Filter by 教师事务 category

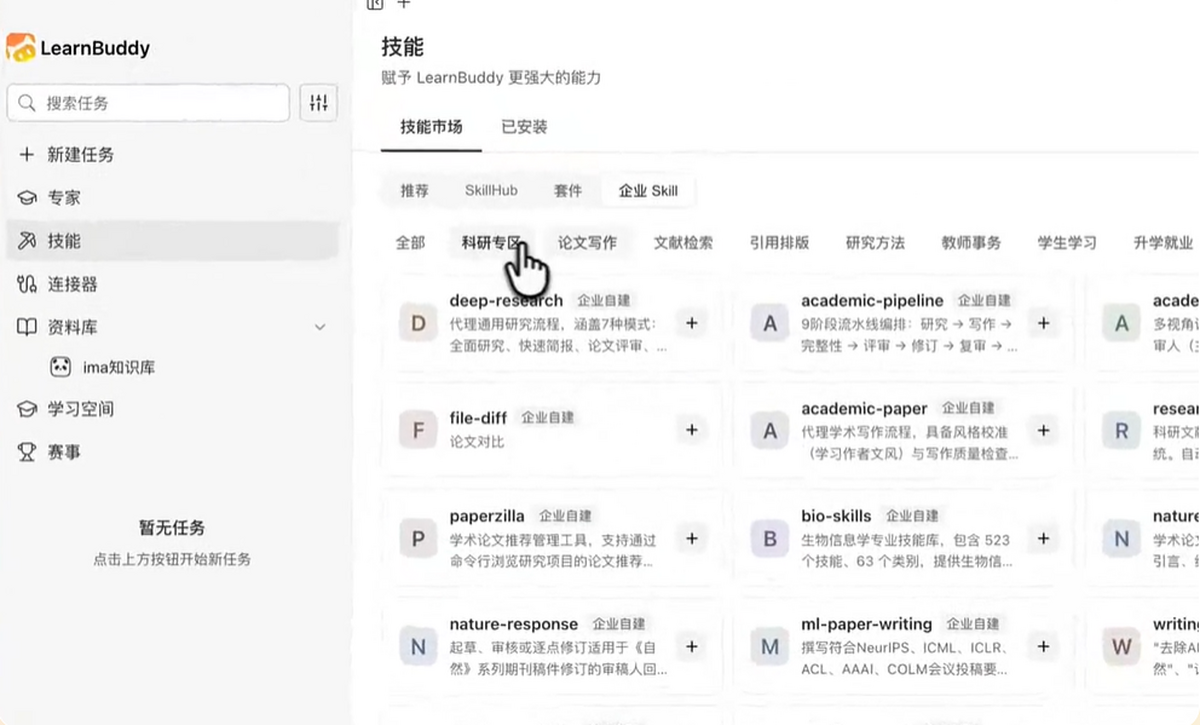coord(971,242)
